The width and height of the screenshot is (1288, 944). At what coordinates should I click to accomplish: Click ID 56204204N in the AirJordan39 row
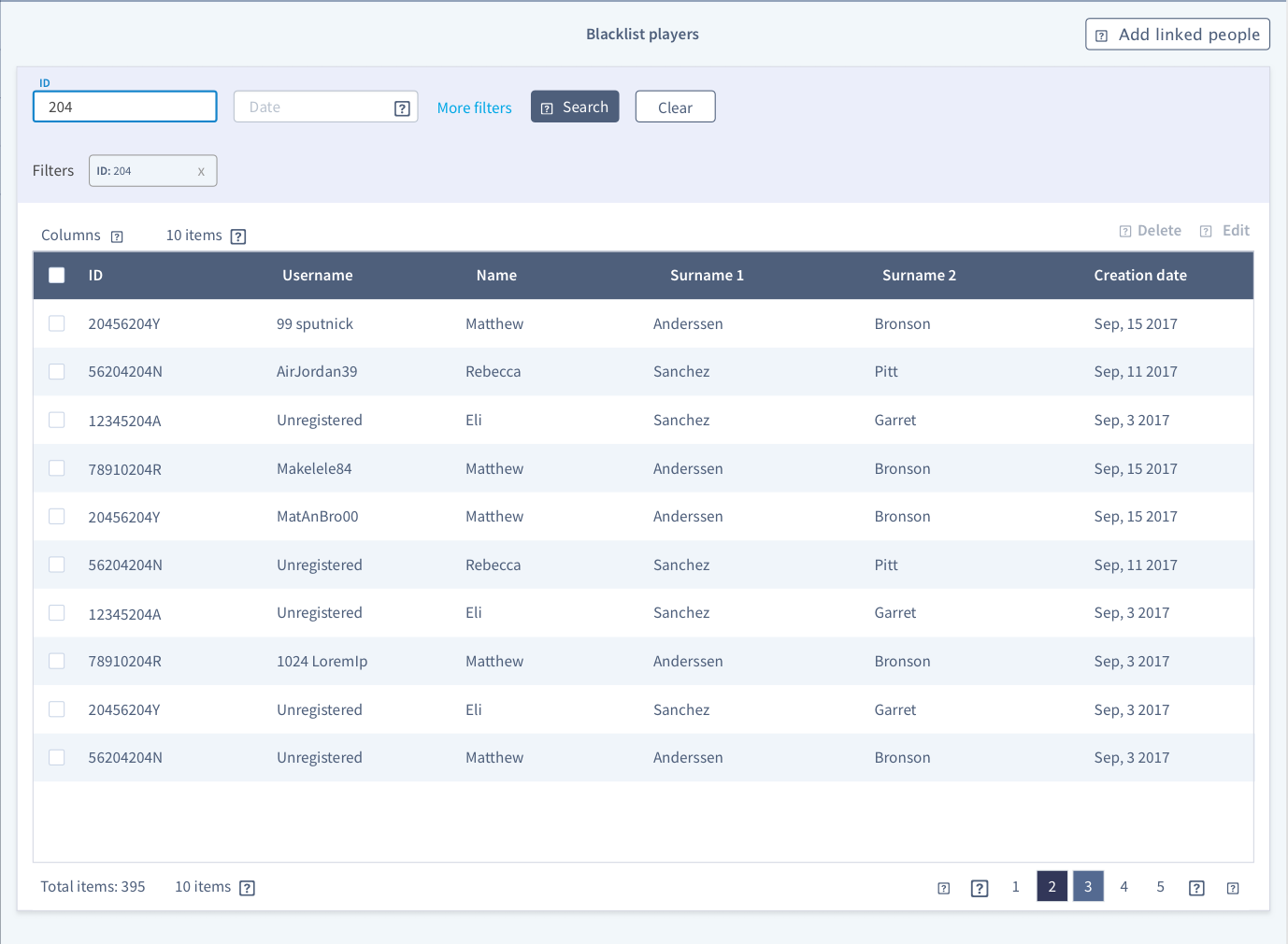click(125, 372)
